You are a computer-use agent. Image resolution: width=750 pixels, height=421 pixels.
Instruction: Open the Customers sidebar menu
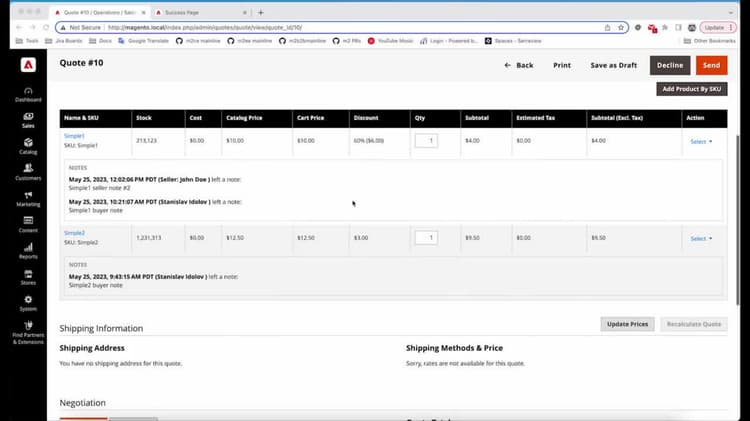[28, 173]
